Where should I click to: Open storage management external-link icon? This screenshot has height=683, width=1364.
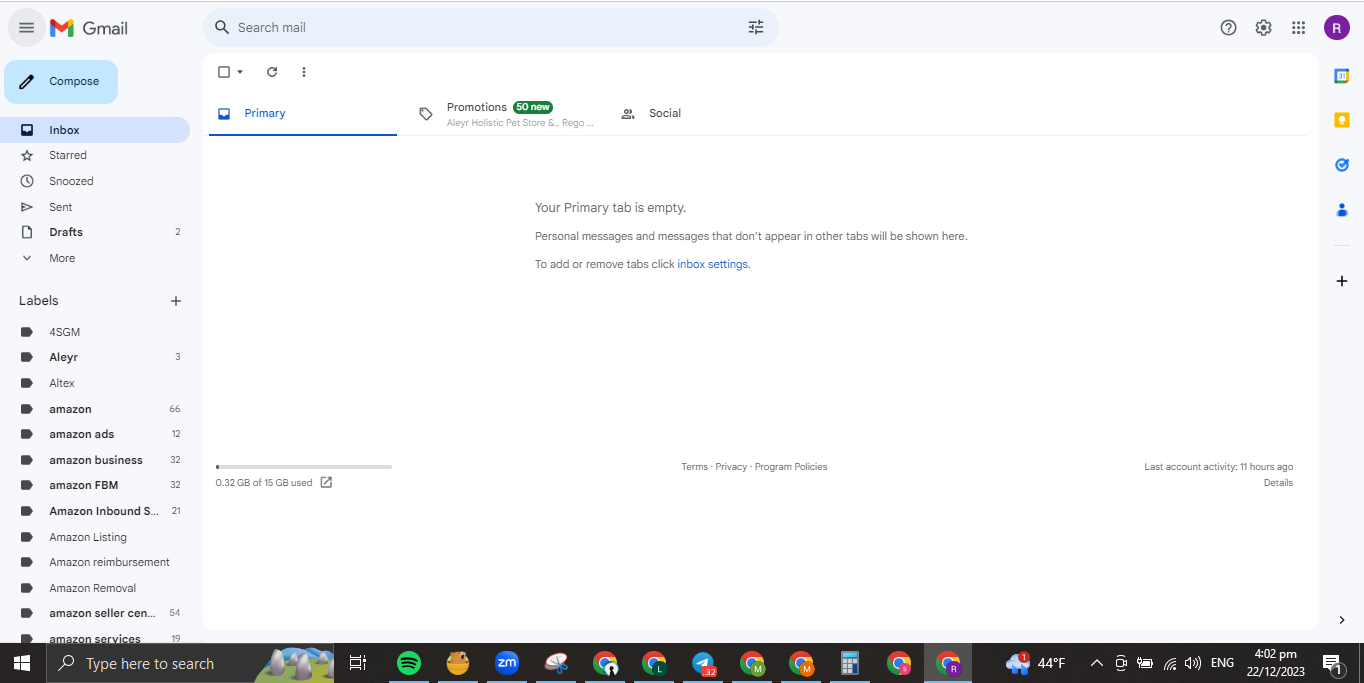(326, 483)
